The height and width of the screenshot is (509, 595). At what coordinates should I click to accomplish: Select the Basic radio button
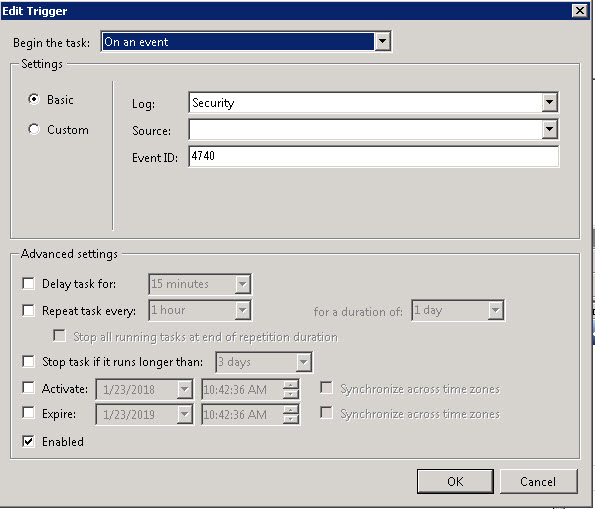point(34,99)
